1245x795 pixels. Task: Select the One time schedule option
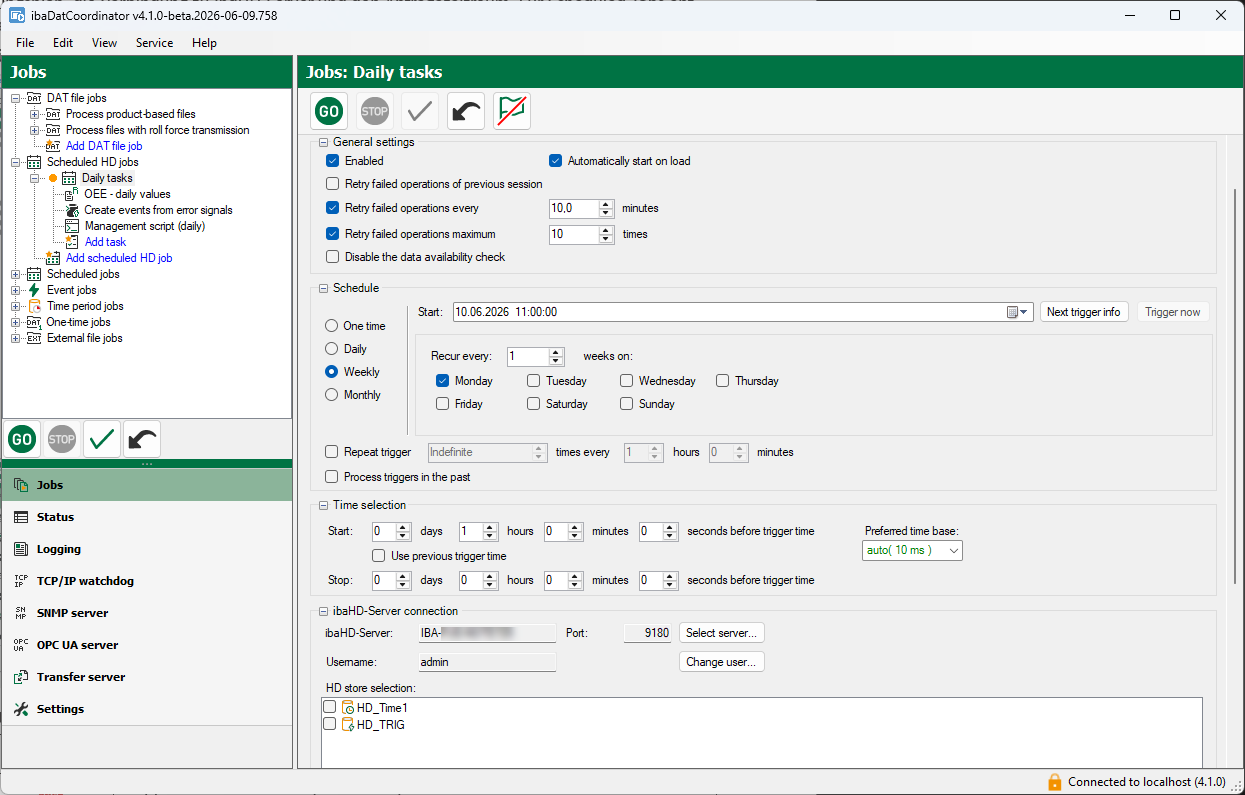pos(332,326)
